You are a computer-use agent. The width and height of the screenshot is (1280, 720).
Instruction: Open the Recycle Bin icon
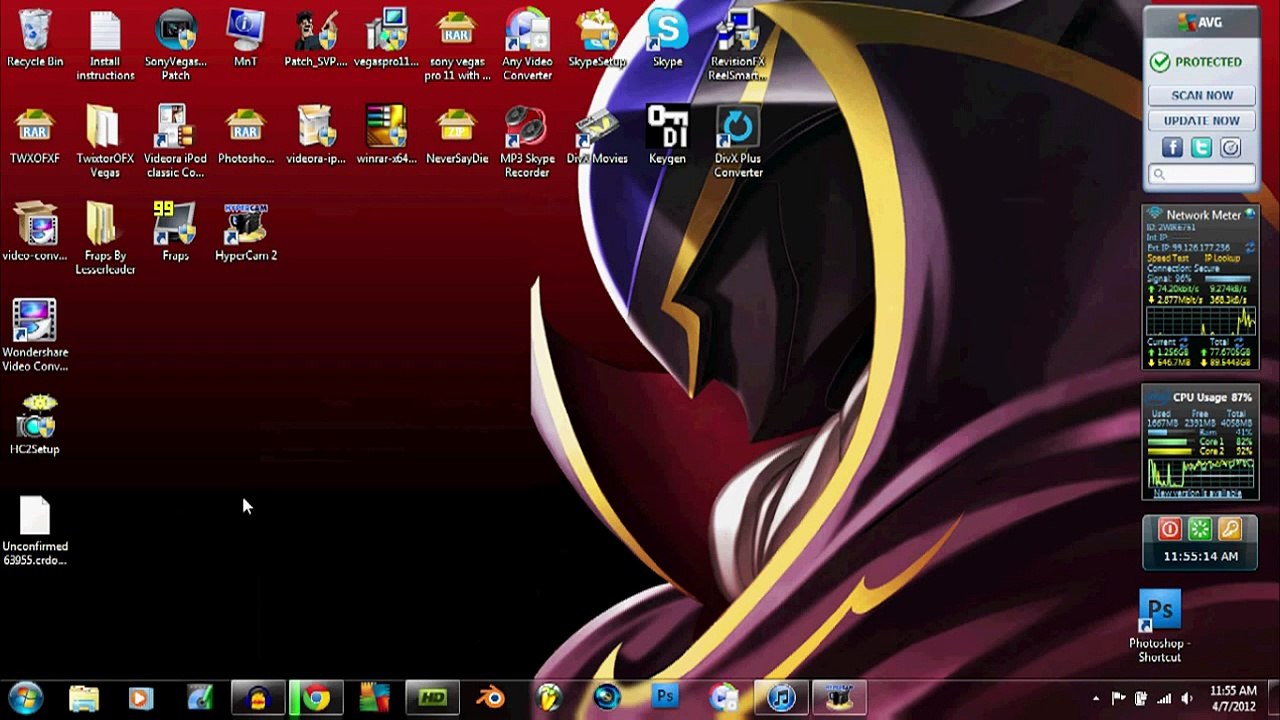pyautogui.click(x=35, y=40)
